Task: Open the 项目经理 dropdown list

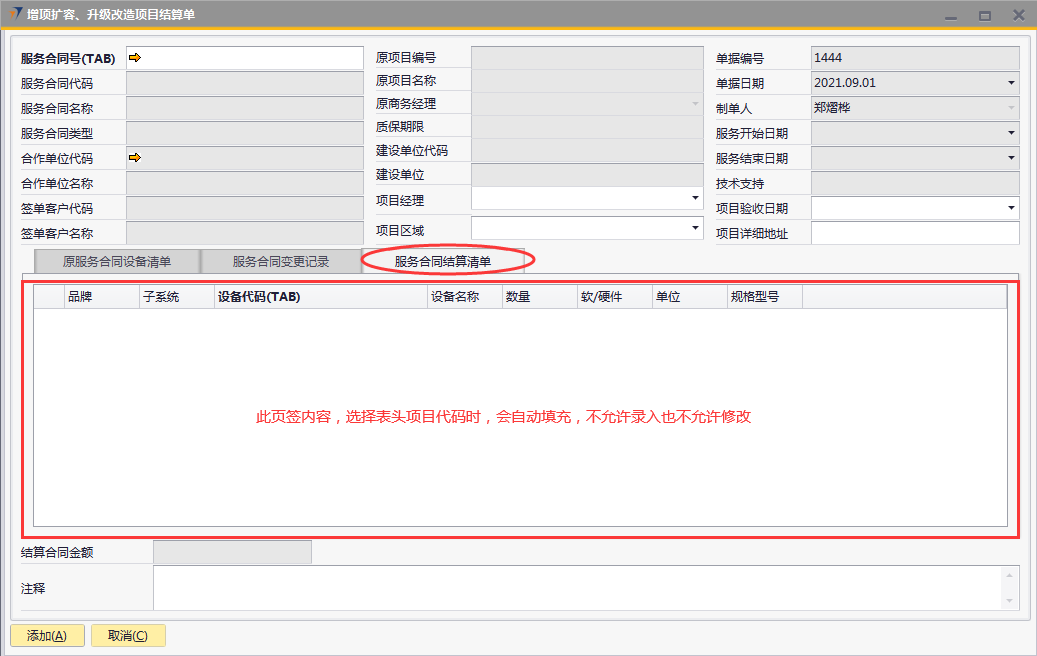Action: [x=695, y=199]
